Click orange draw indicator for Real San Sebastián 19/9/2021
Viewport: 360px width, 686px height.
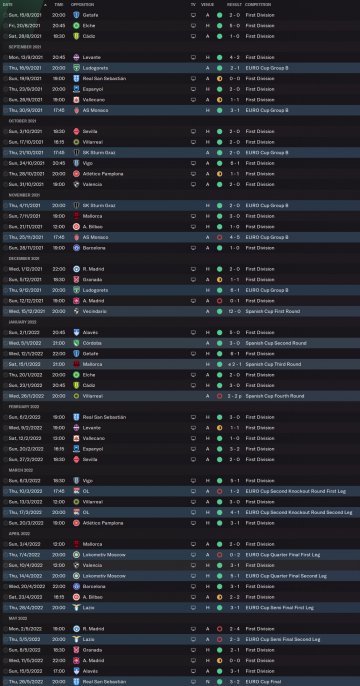[x=220, y=79]
